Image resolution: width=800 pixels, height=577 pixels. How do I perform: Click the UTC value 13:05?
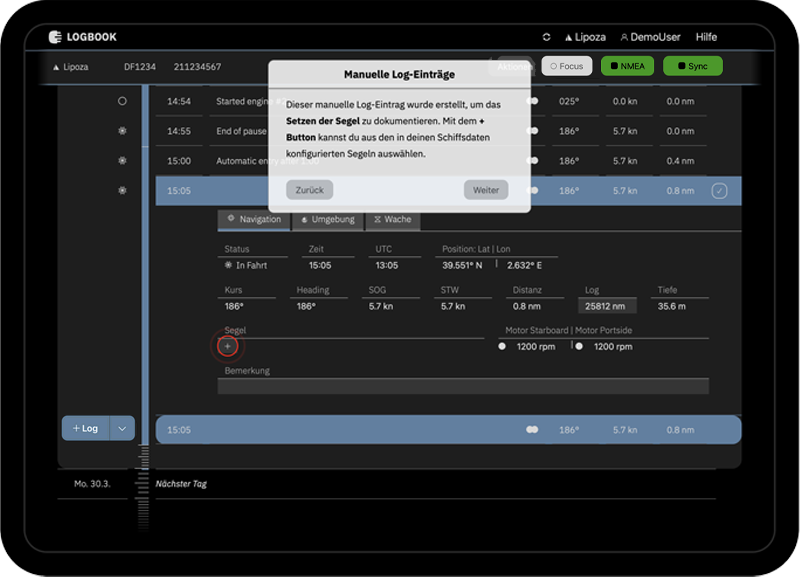pos(387,265)
